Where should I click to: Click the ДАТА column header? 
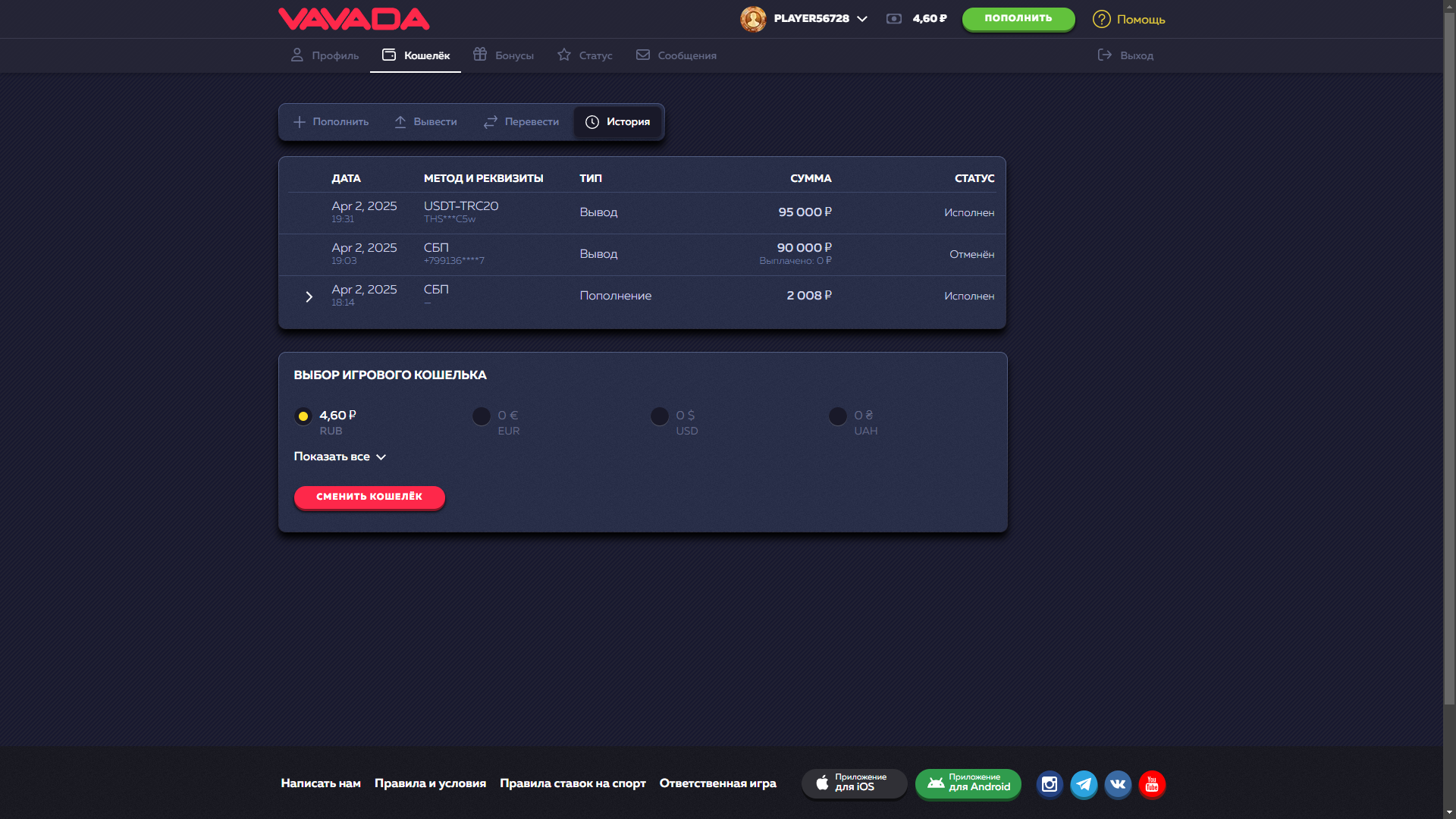click(346, 178)
